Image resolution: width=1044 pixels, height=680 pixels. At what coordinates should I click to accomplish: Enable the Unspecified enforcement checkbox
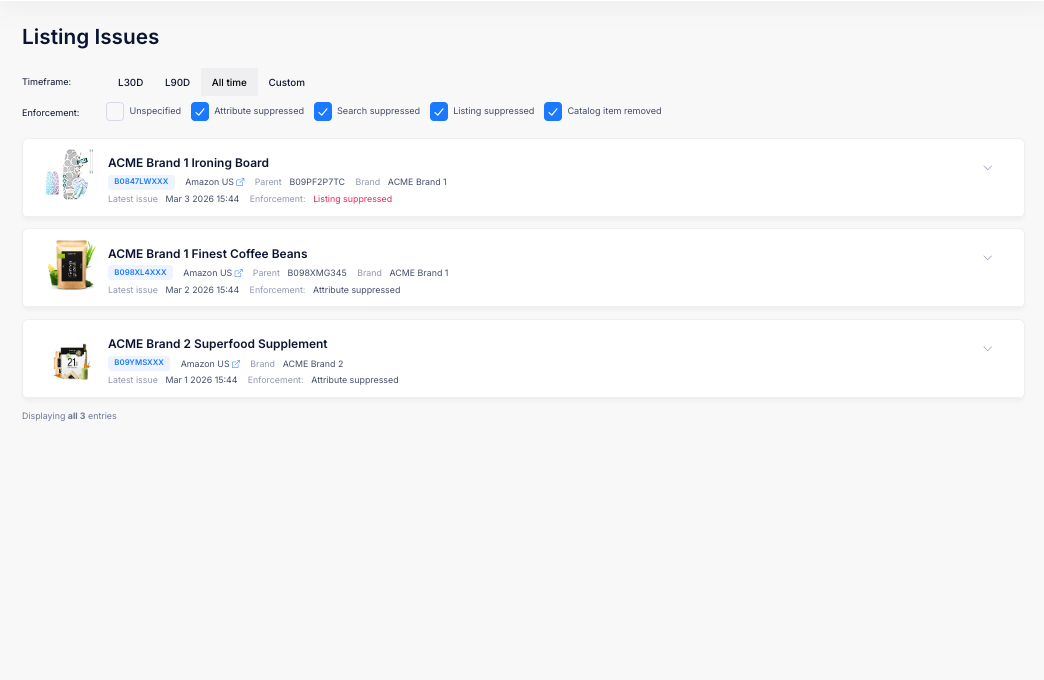[x=115, y=111]
